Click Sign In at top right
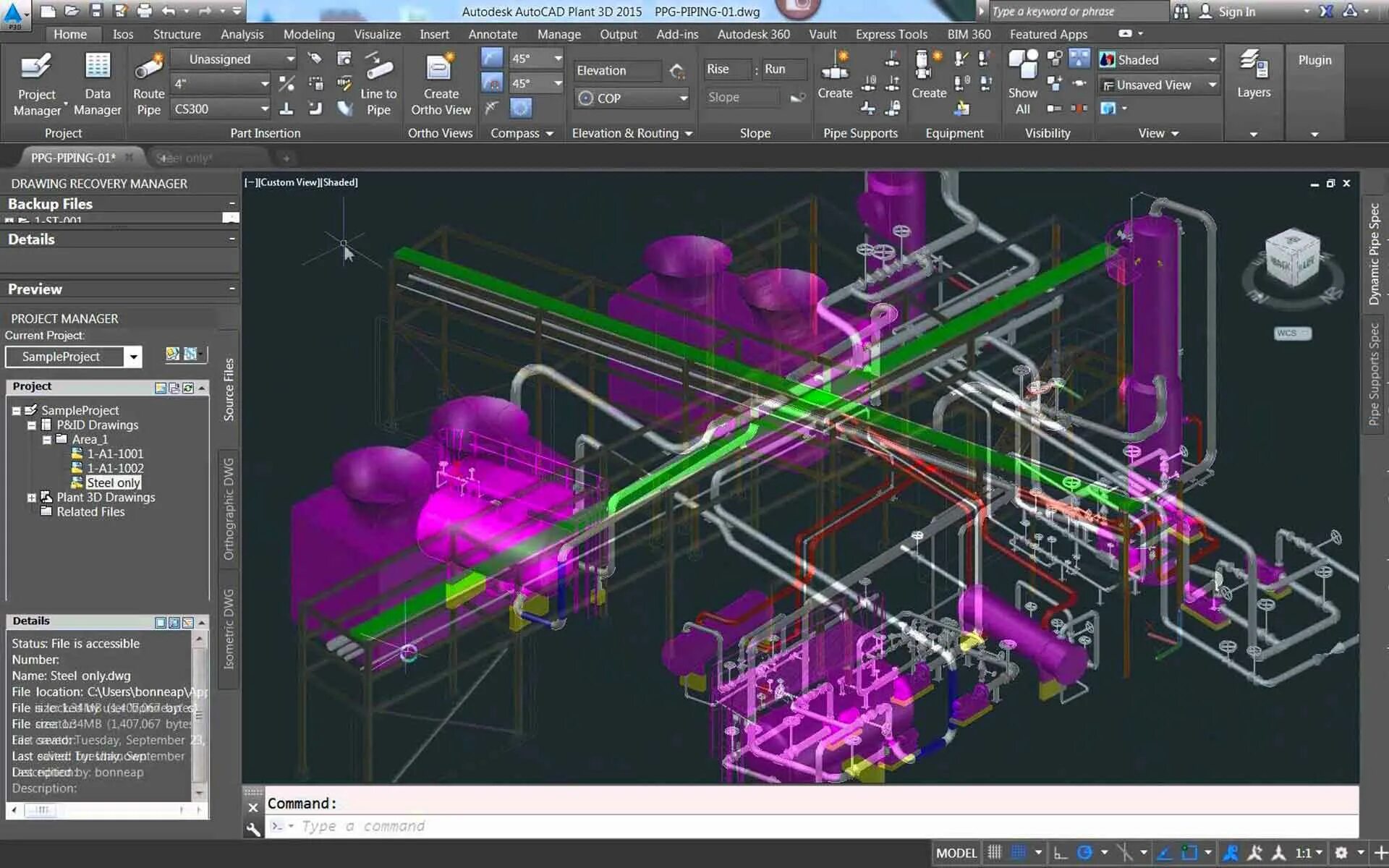 1236,12
